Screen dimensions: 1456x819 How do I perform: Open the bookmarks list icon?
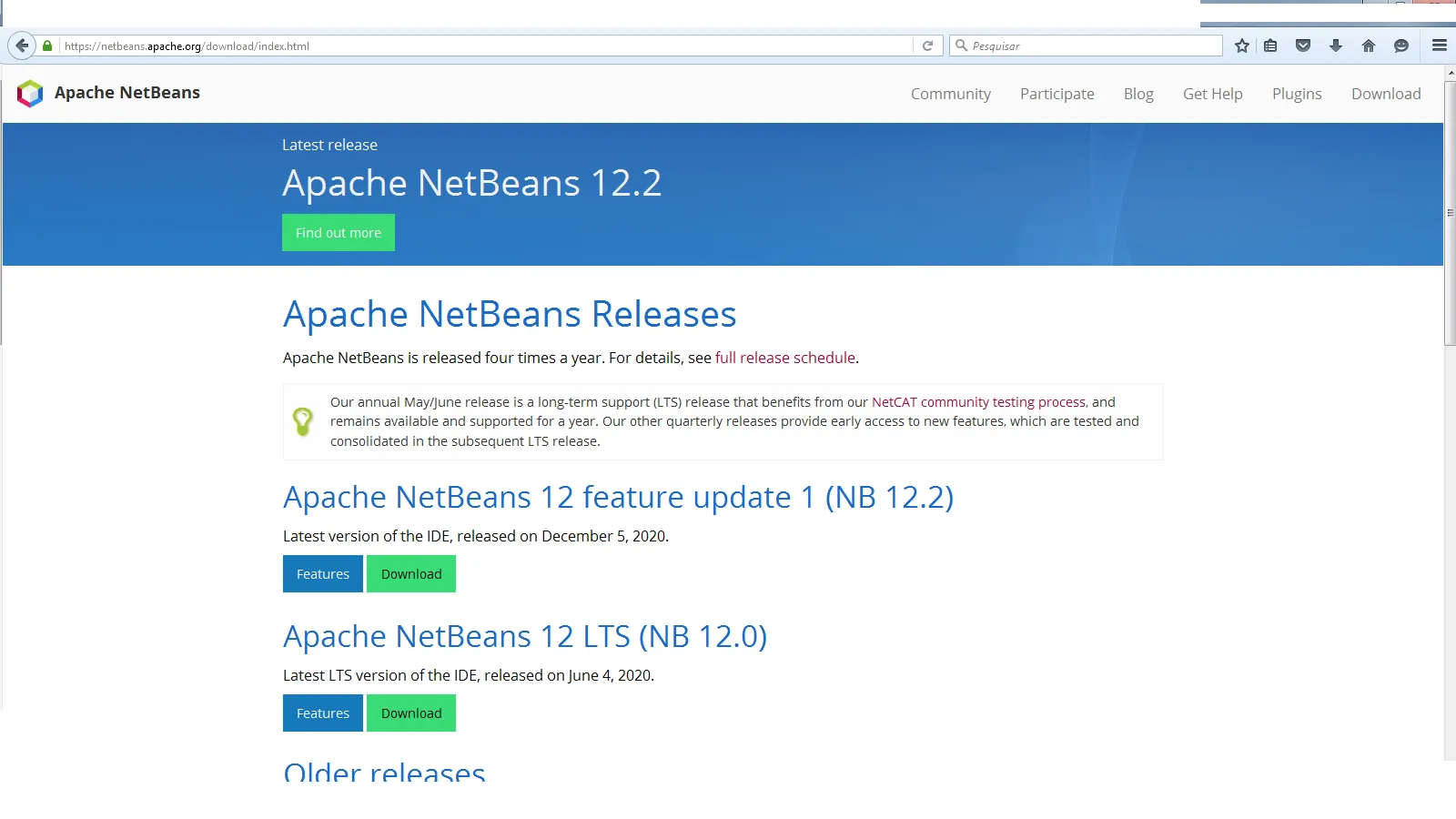click(1270, 45)
